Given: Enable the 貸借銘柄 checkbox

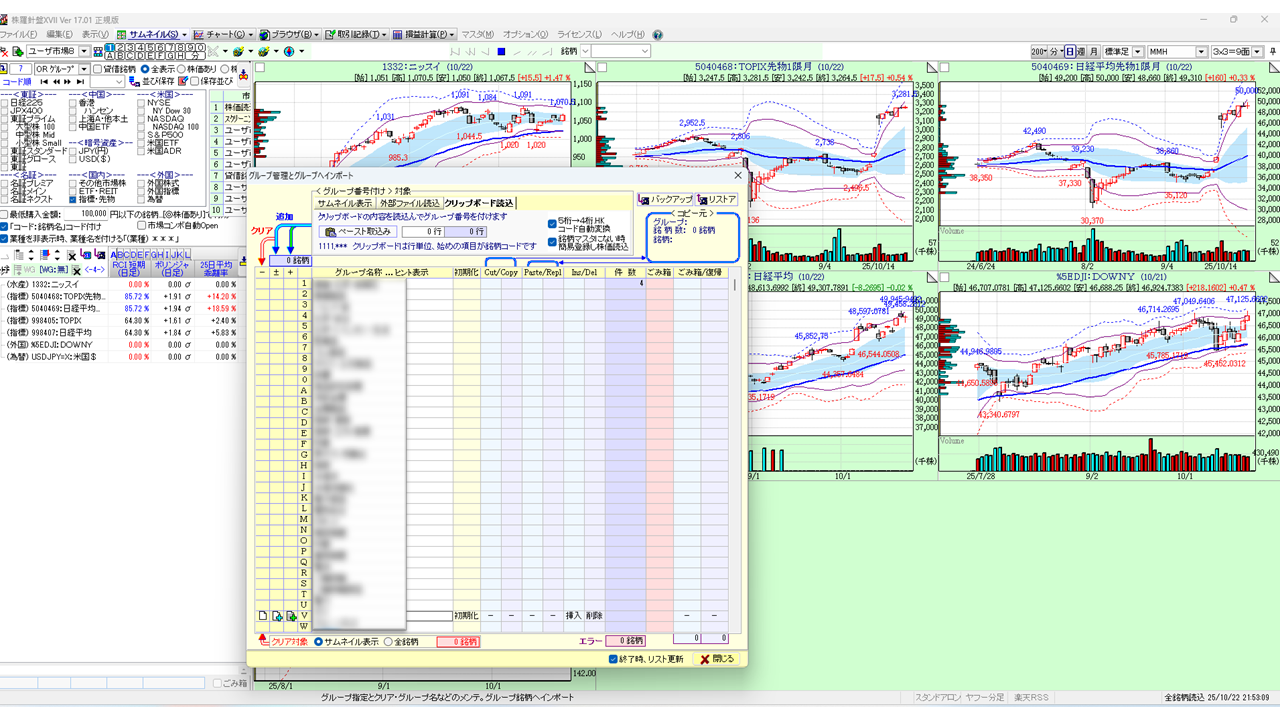Looking at the screenshot, I should tap(97, 69).
